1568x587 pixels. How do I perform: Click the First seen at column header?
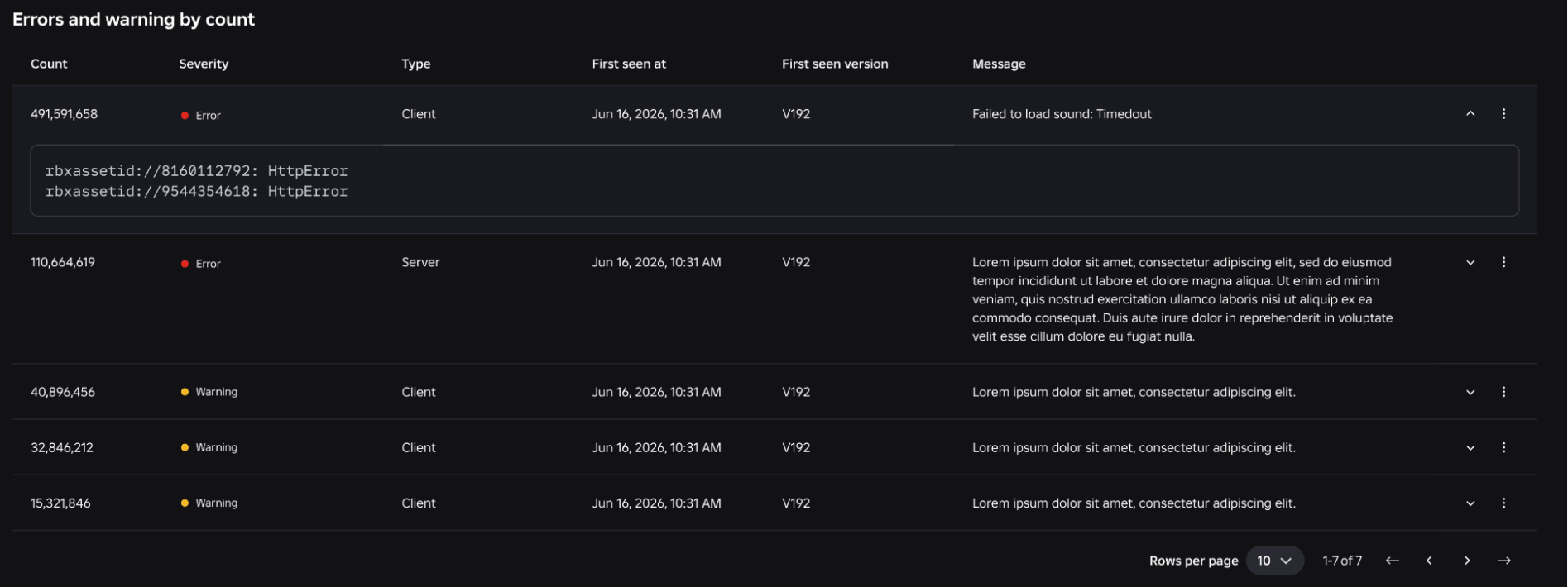click(629, 64)
